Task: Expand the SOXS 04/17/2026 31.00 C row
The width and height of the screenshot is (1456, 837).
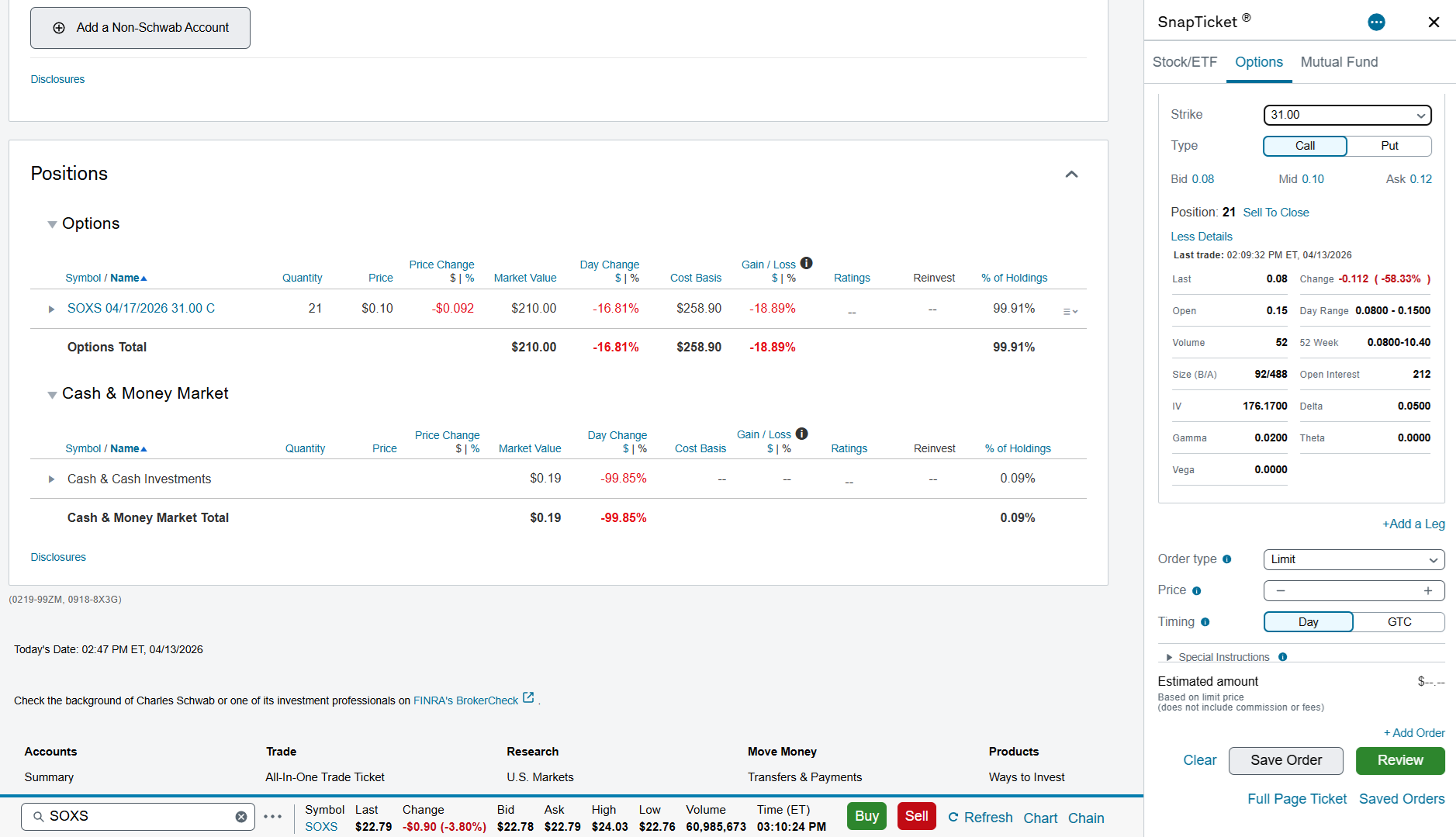Action: pos(51,310)
